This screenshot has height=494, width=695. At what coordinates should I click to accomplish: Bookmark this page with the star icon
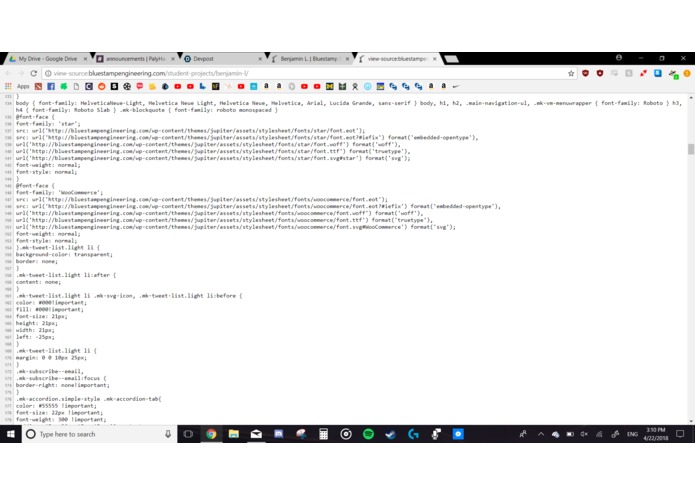pyautogui.click(x=571, y=74)
